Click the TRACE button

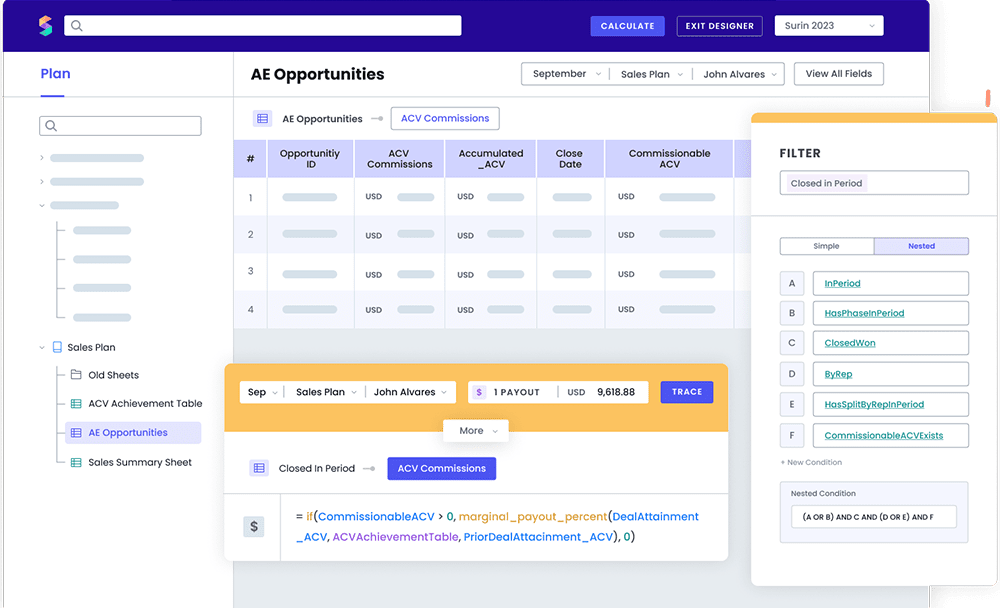point(687,392)
